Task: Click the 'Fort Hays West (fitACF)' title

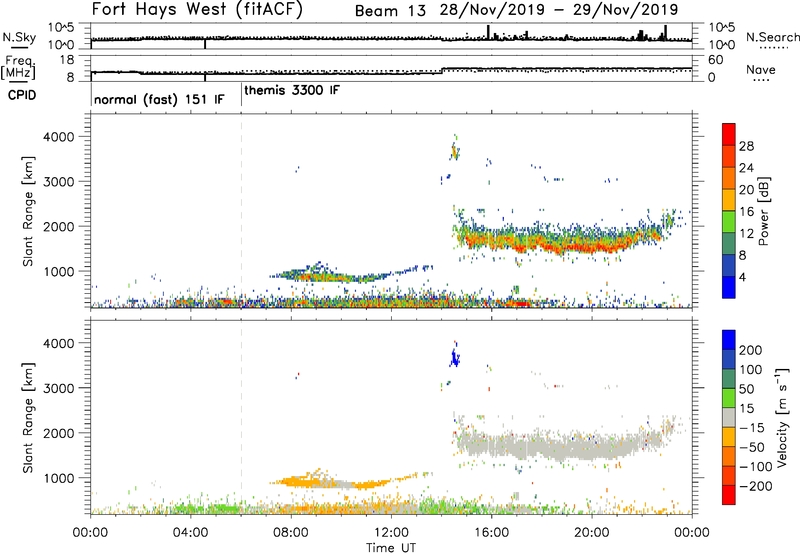Action: point(197,10)
